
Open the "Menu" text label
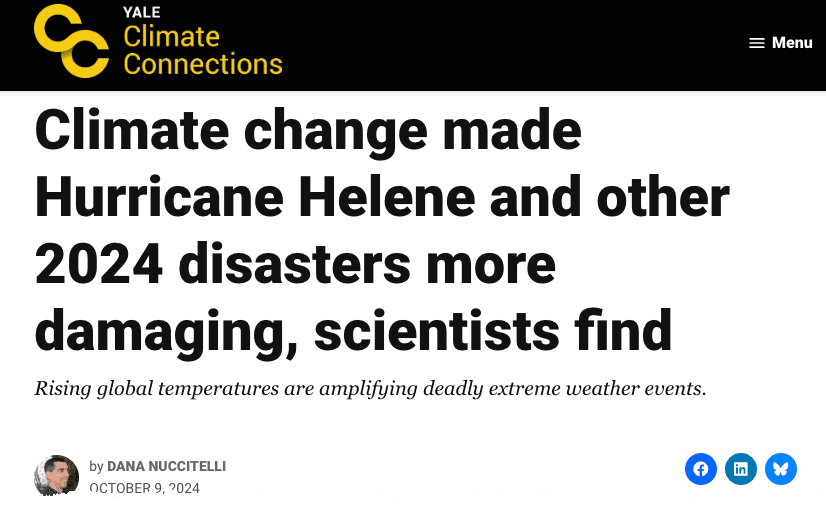coord(792,43)
